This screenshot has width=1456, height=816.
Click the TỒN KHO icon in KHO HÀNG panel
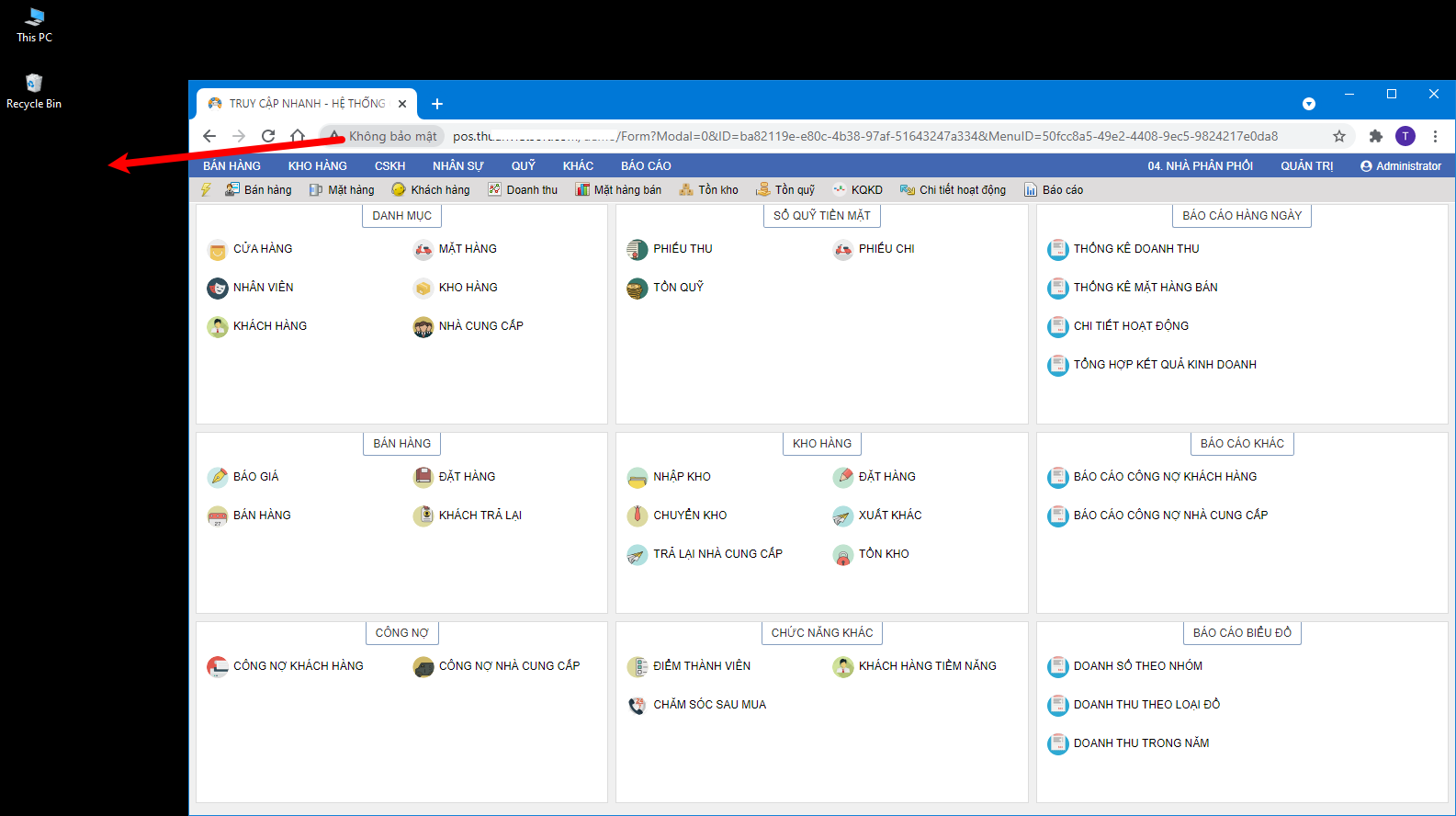click(843, 555)
